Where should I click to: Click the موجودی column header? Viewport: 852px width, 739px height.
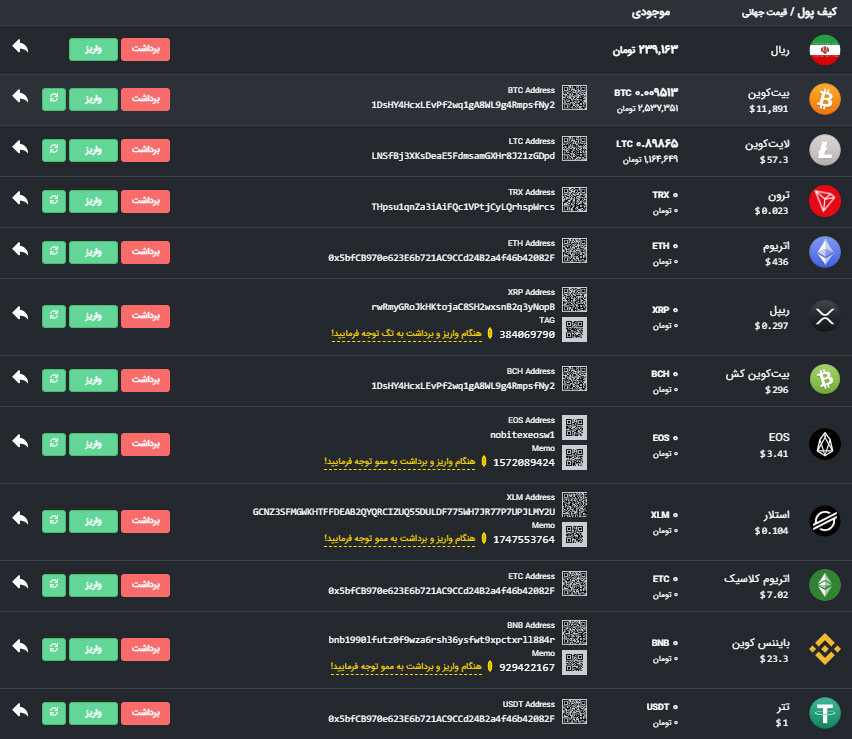click(x=651, y=13)
